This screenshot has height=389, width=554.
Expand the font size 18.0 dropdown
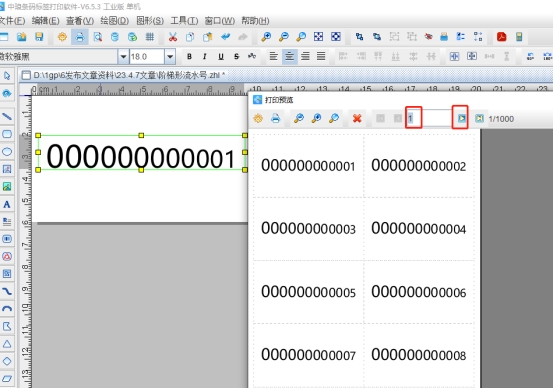170,57
